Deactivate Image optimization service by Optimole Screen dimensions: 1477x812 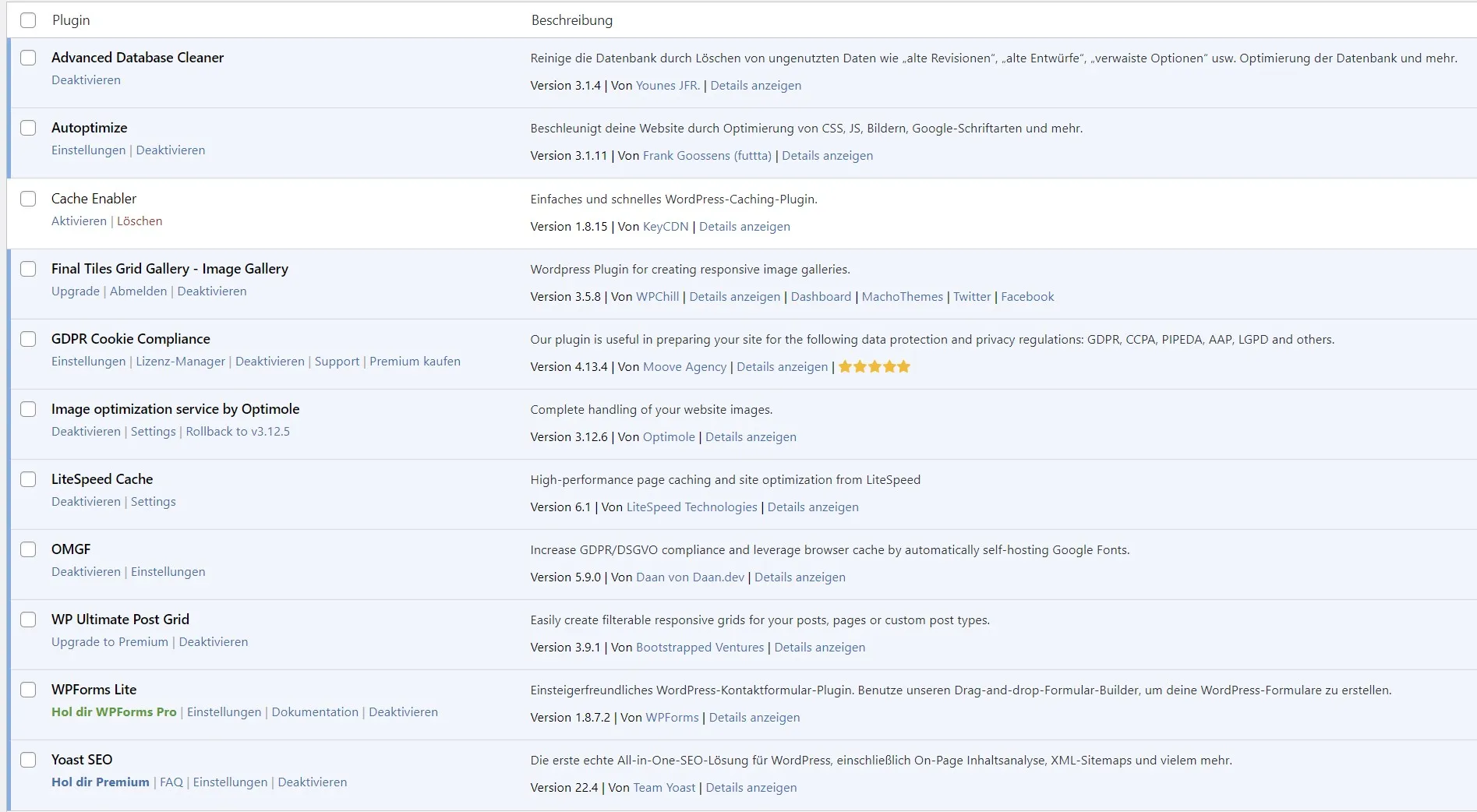point(86,432)
